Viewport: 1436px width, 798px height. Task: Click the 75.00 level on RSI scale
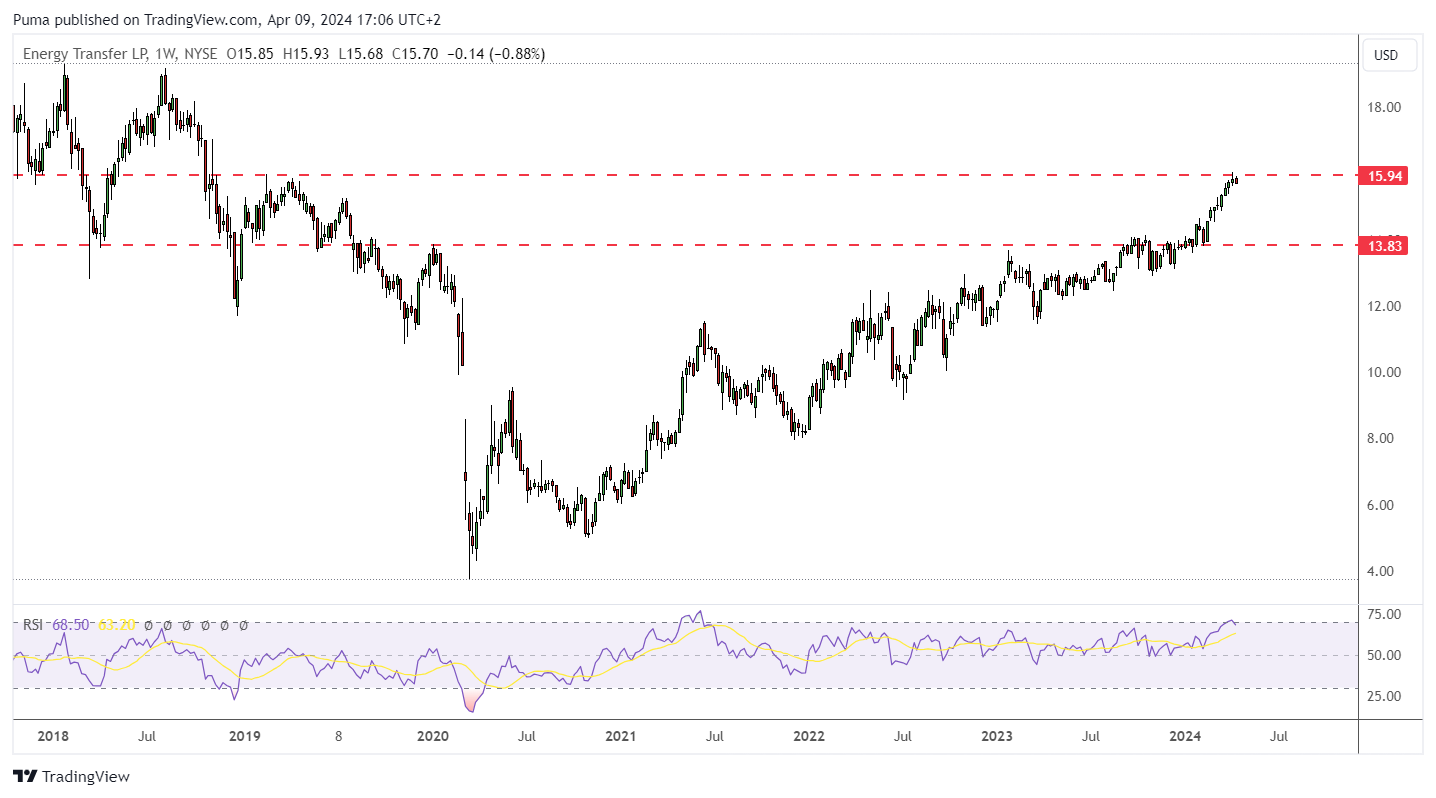1385,614
